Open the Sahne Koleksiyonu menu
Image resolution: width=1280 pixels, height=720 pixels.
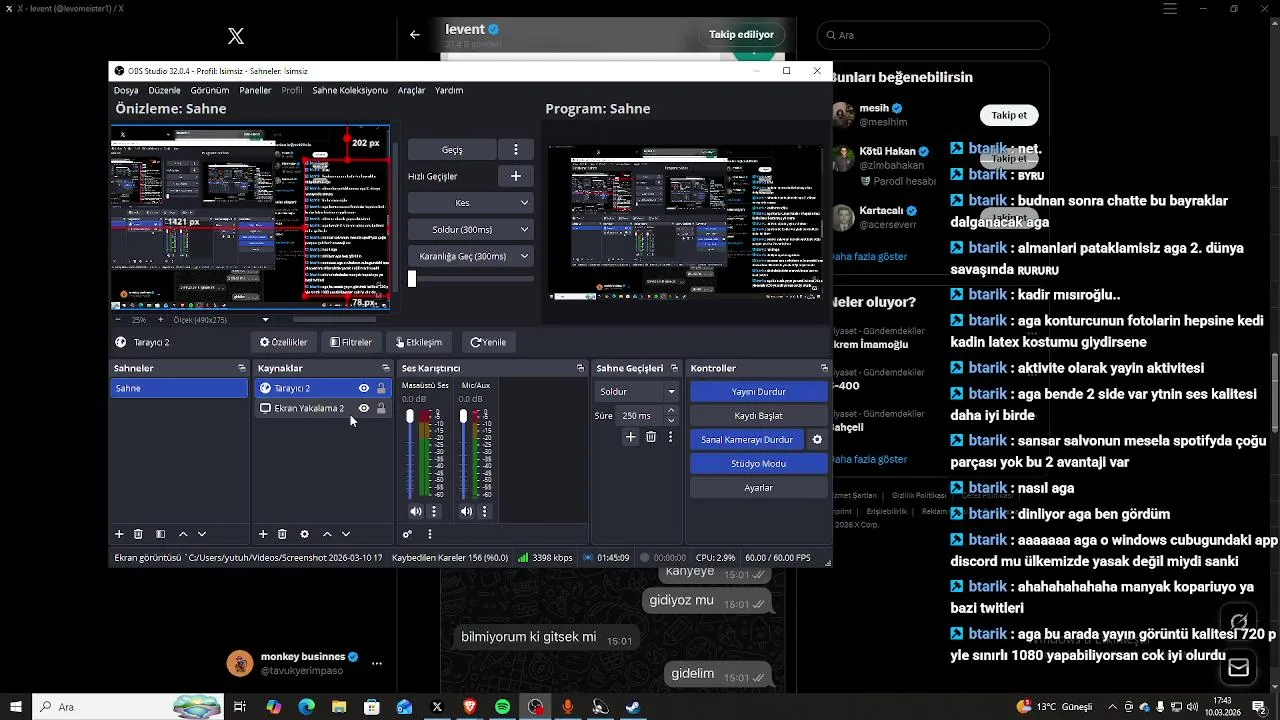[x=350, y=90]
